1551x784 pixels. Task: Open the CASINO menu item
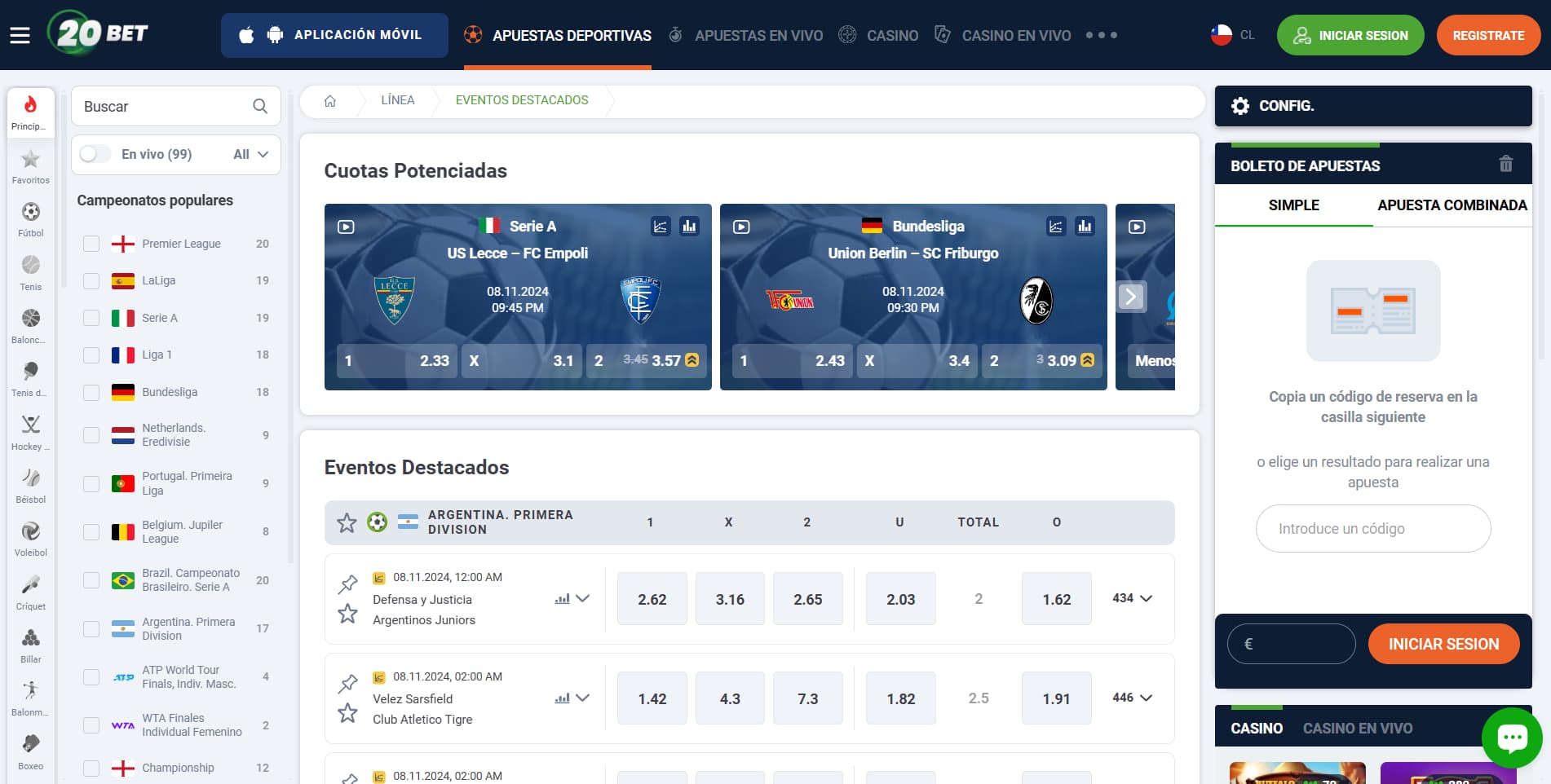tap(893, 35)
